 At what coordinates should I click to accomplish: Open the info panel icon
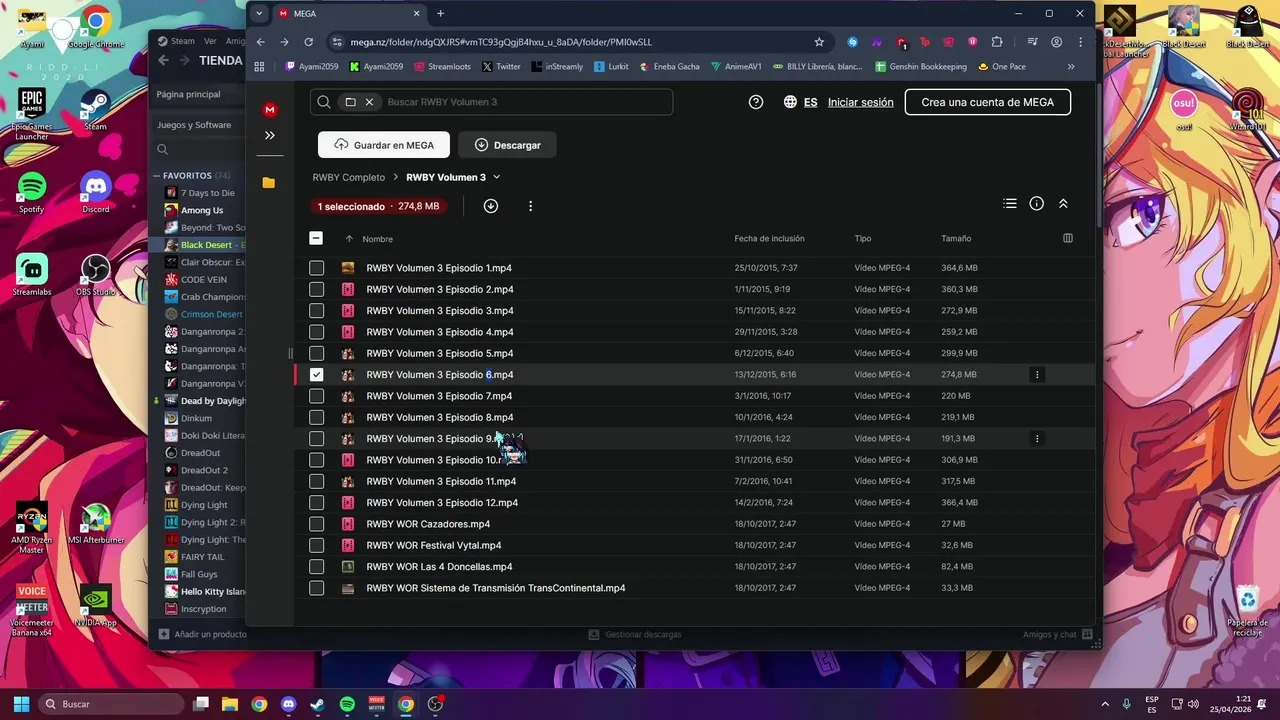pos(1037,203)
